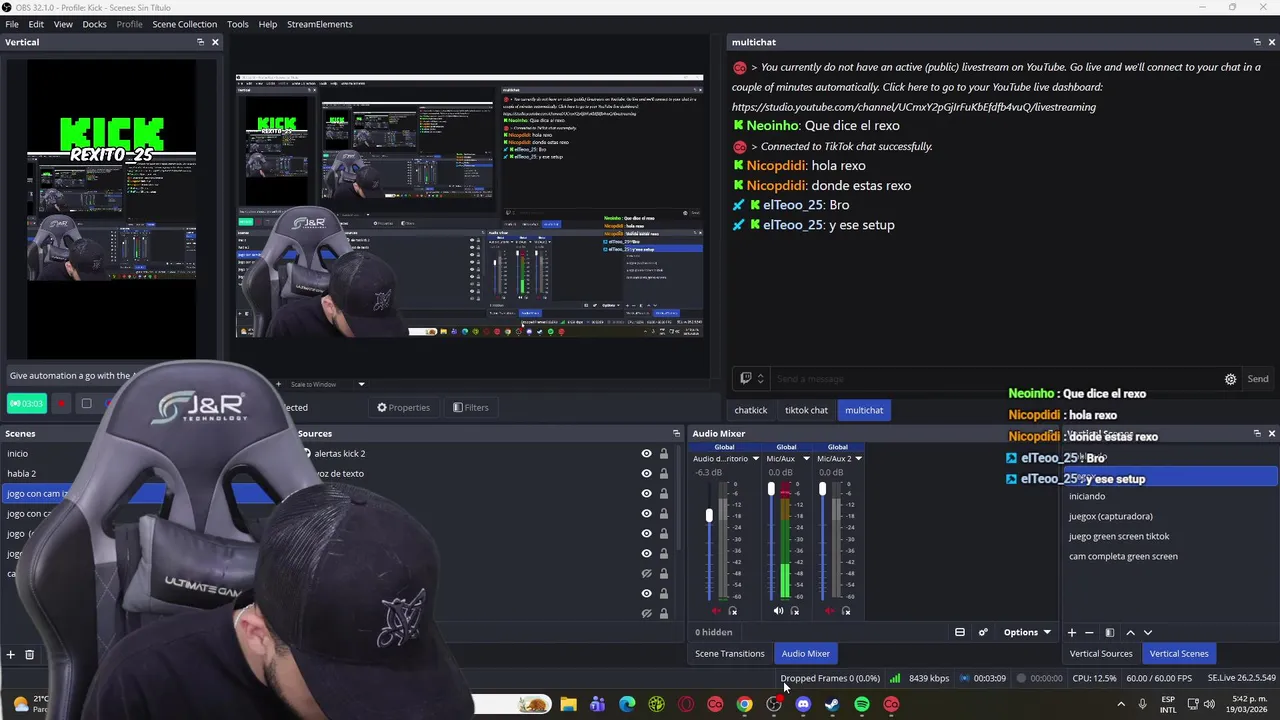Open Steam from the taskbar
Viewport: 1280px width, 720px height.
click(832, 704)
